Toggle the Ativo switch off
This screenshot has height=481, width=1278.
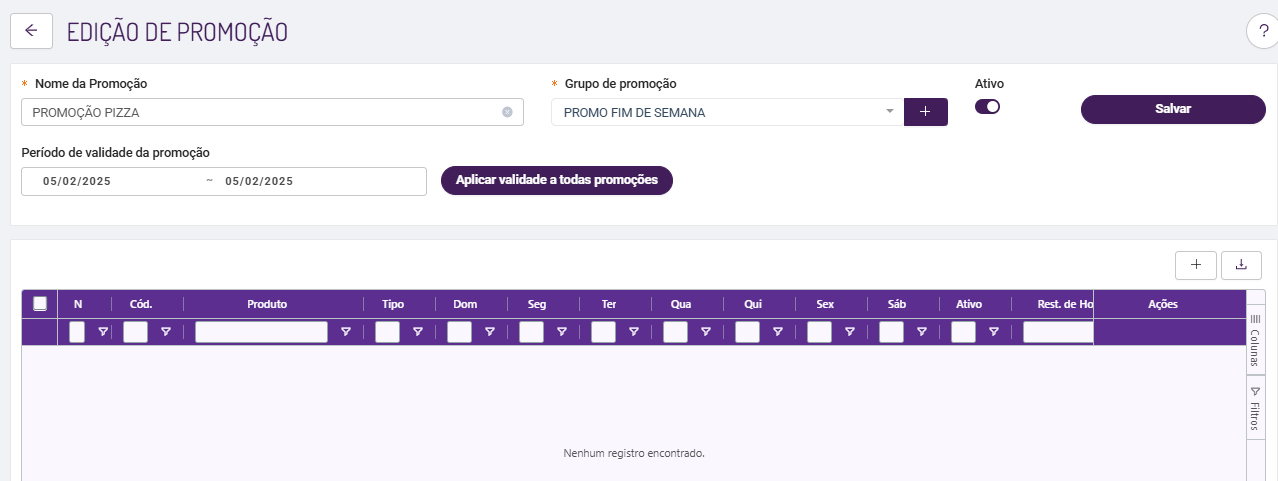987,107
